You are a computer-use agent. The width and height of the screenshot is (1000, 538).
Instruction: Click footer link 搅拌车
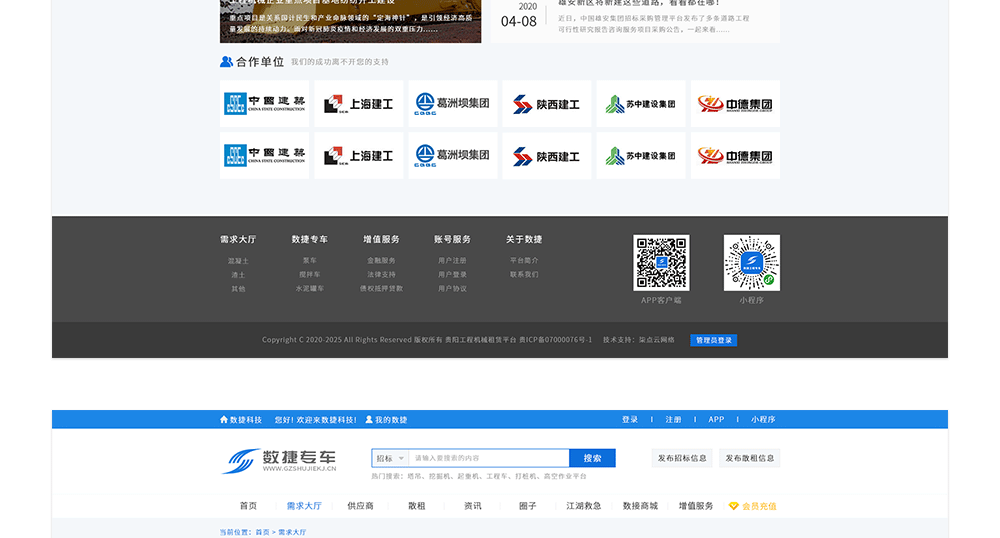coord(309,275)
